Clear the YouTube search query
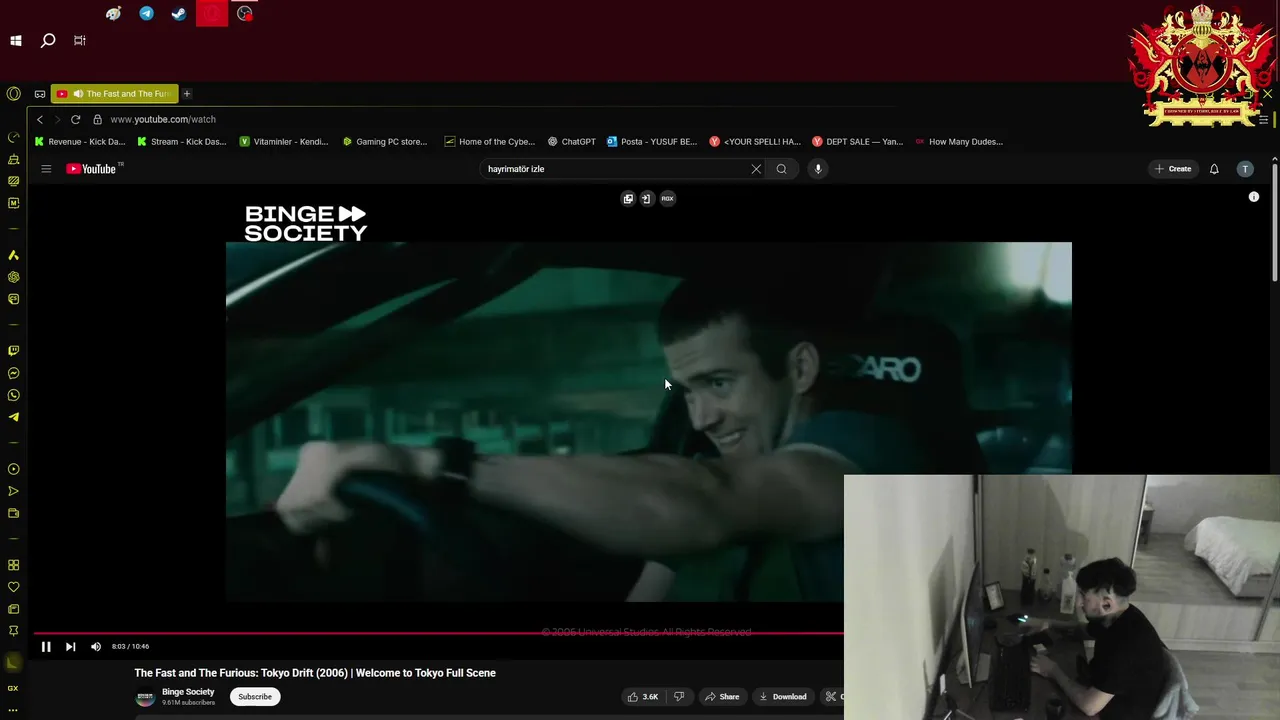 click(x=756, y=169)
